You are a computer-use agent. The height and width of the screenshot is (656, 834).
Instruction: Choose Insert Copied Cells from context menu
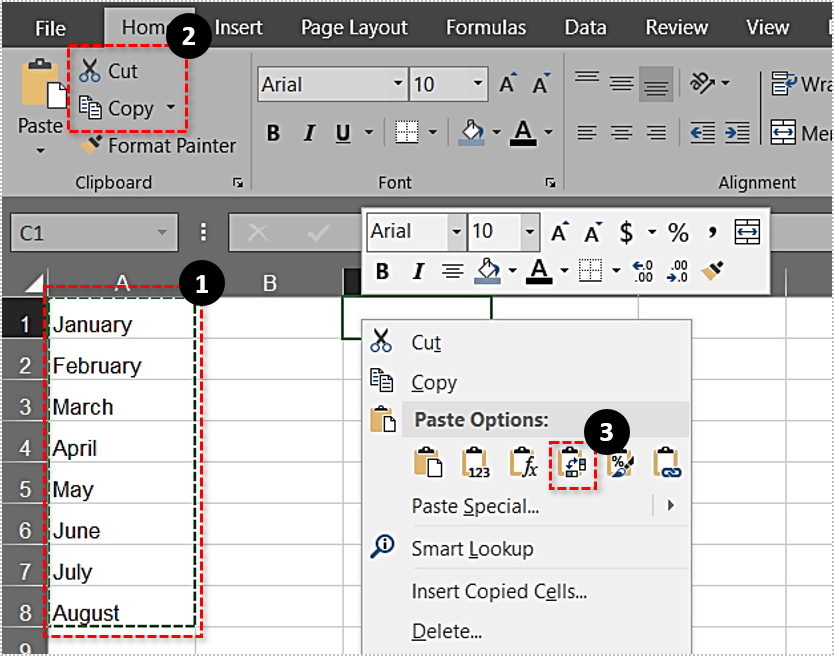coord(498,591)
